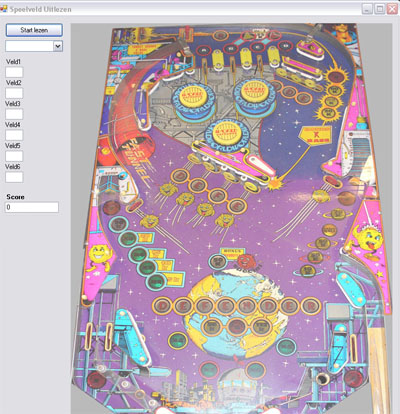Focus the Veld3 input box

[x=14, y=114]
